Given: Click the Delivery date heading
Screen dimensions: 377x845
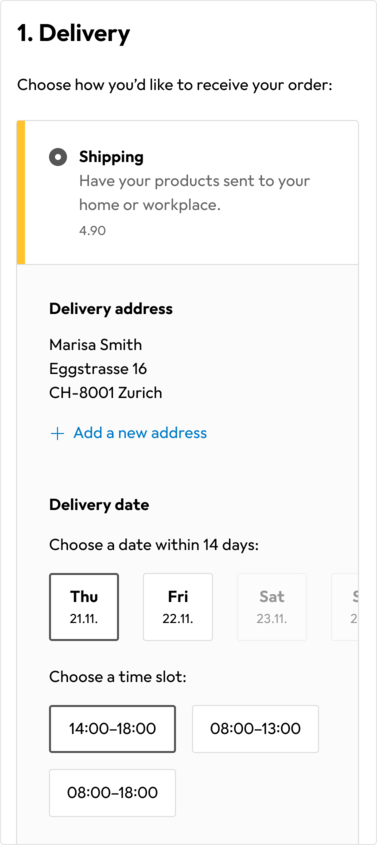Looking at the screenshot, I should (99, 505).
